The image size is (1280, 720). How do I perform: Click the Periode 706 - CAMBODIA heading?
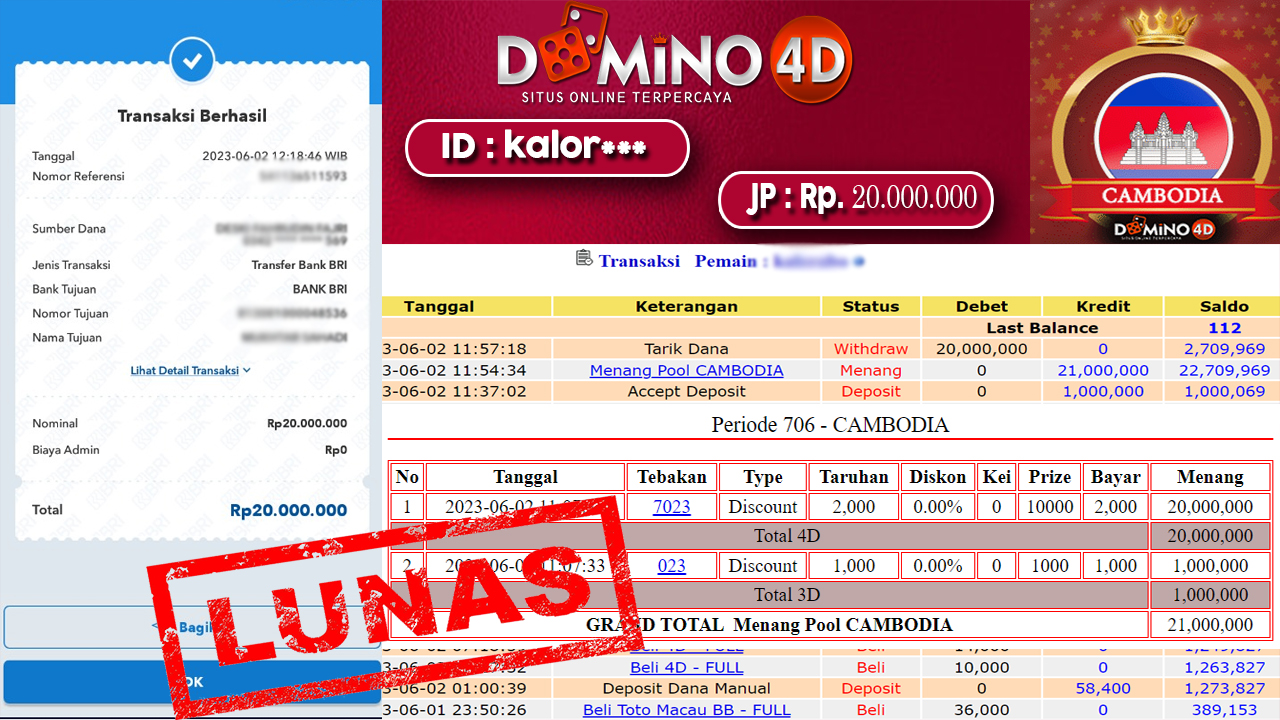(830, 424)
